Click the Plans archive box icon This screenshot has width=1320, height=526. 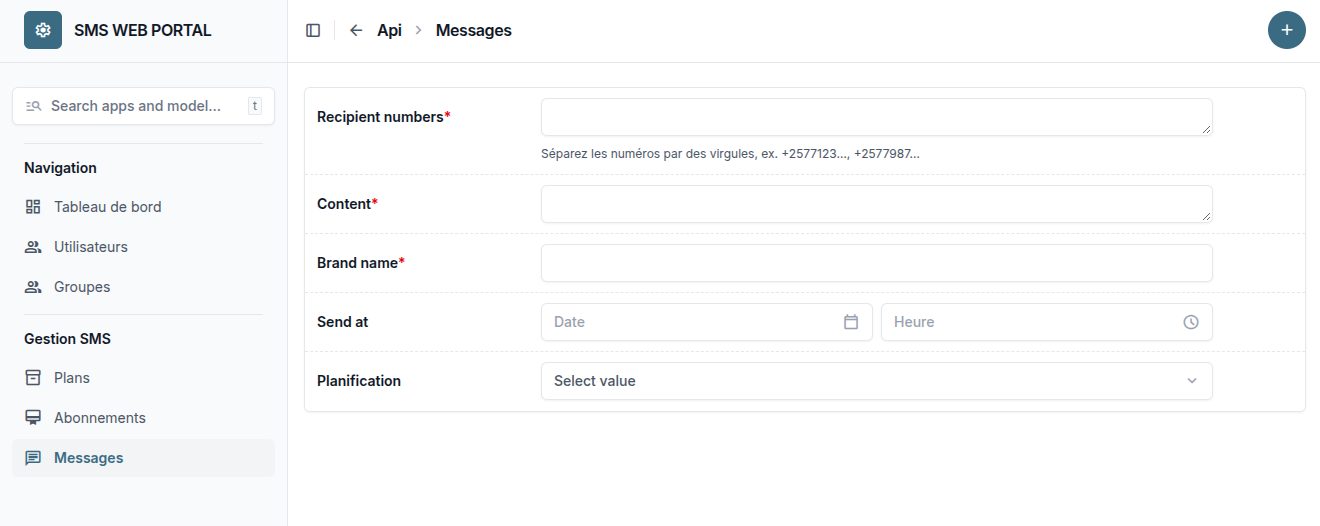point(33,378)
